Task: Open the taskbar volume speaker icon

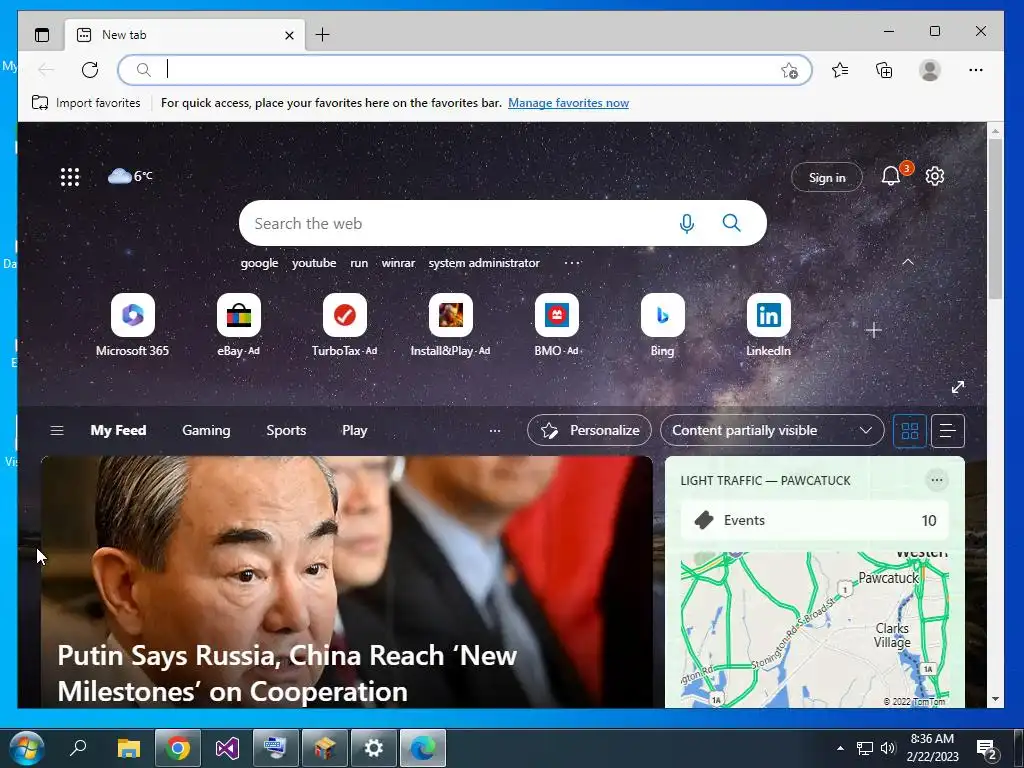Action: point(888,748)
